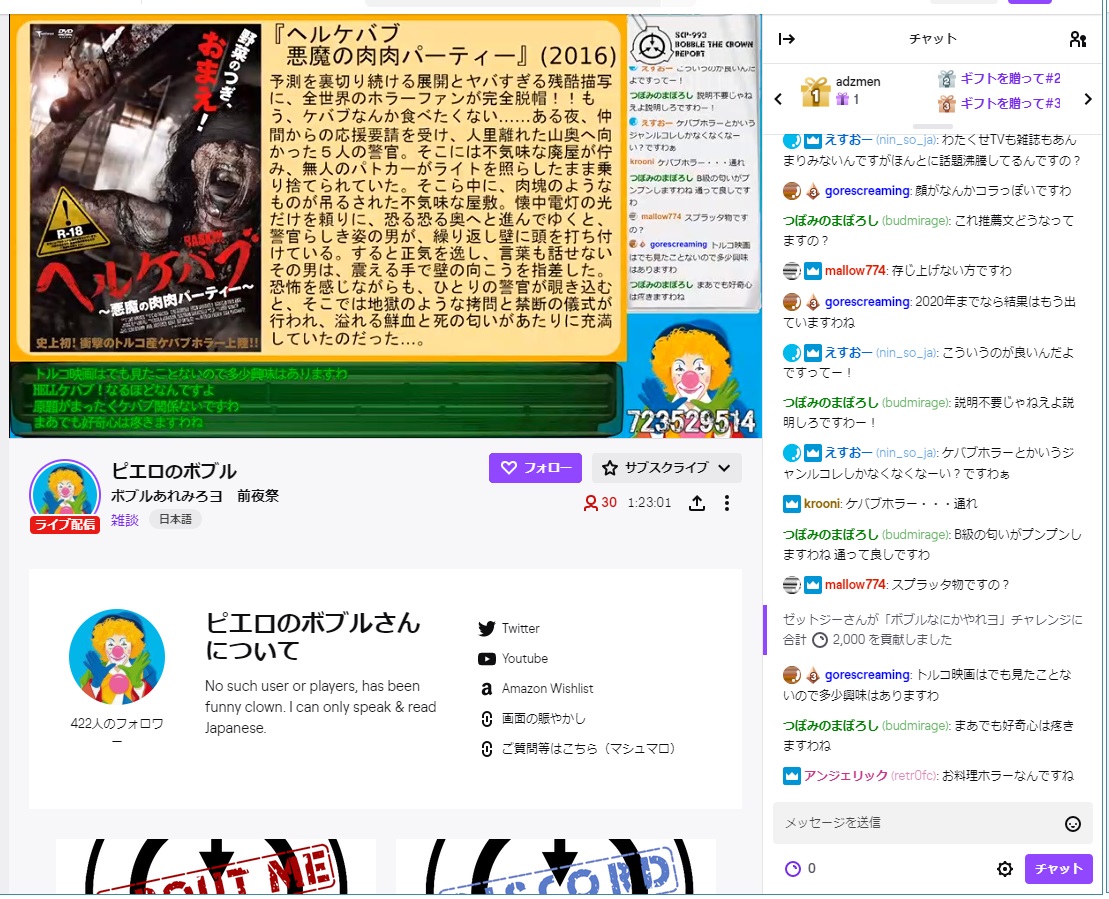Click the channel points balance icon

point(793,869)
